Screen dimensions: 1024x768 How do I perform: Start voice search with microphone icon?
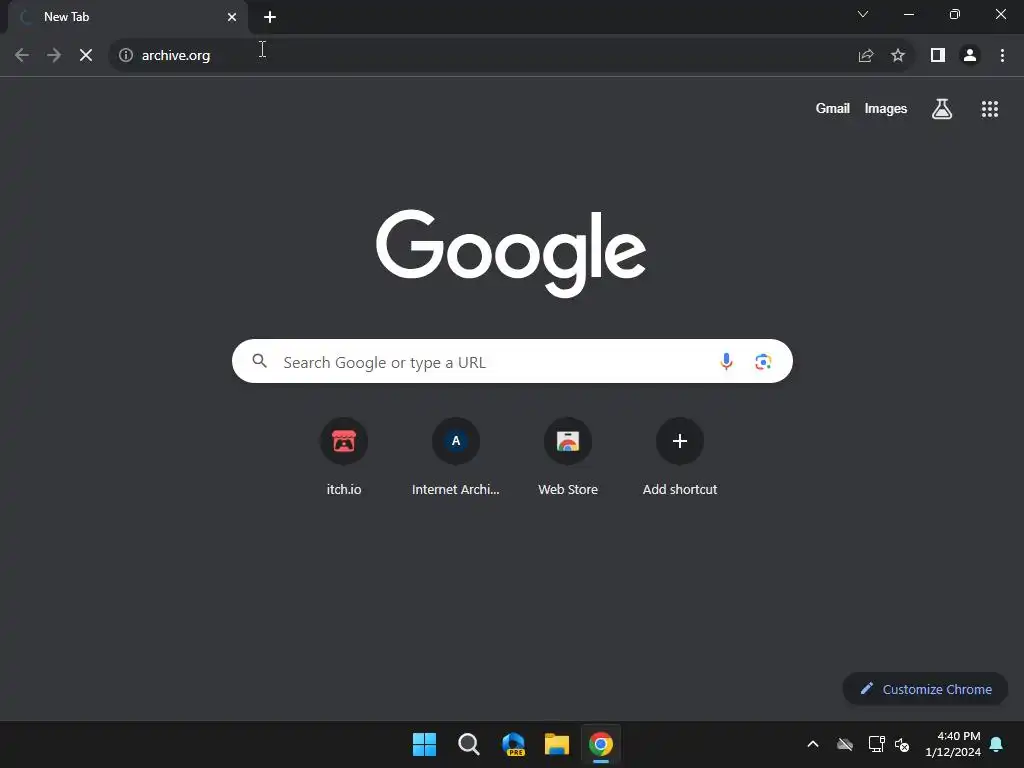726,361
